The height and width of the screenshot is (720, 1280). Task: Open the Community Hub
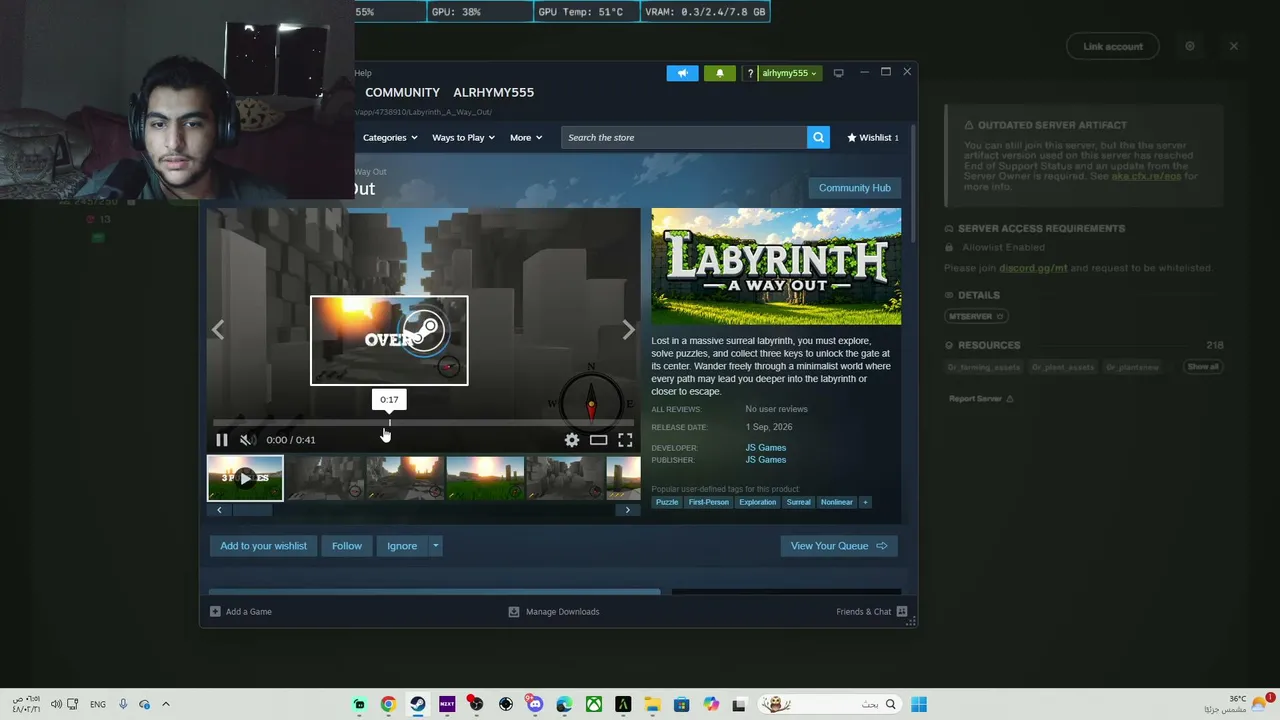click(854, 188)
